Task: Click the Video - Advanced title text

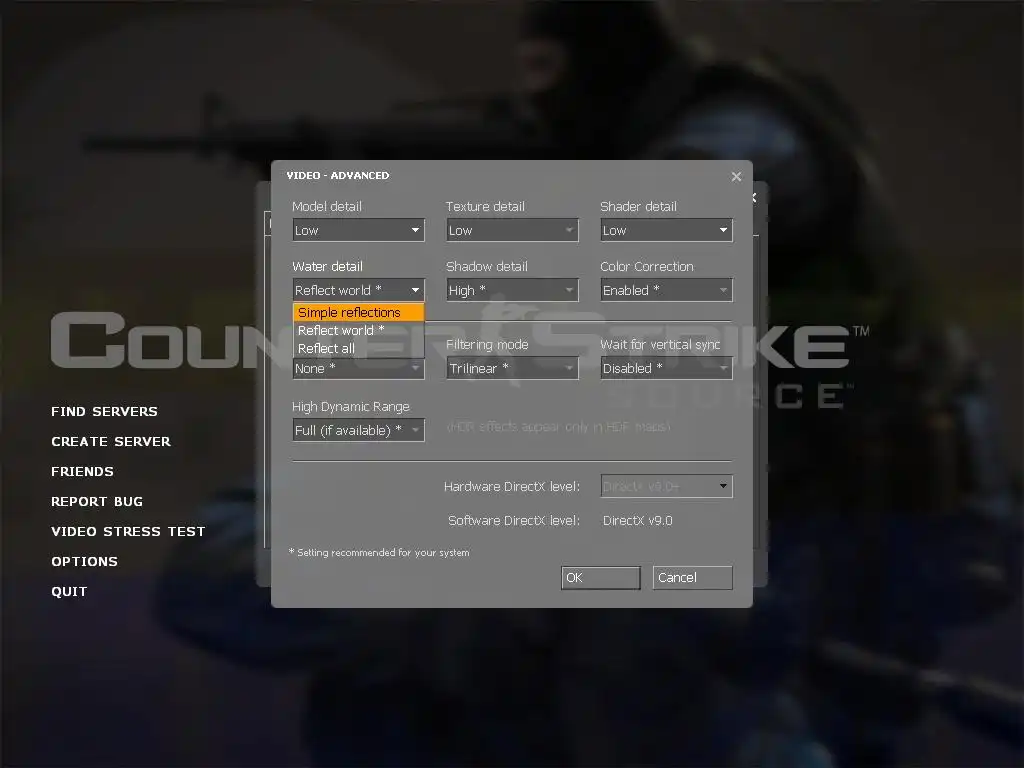Action: [338, 175]
